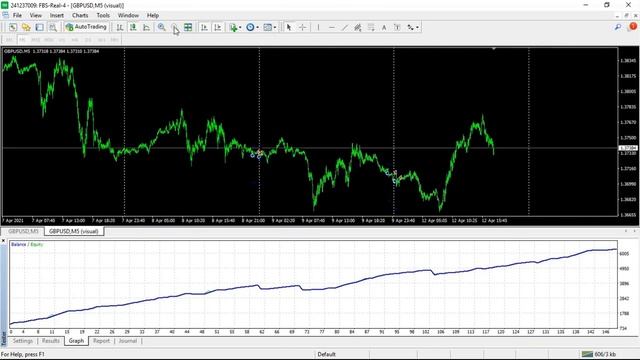Click the connection status bars icon
The image size is (640, 360).
(587, 354)
